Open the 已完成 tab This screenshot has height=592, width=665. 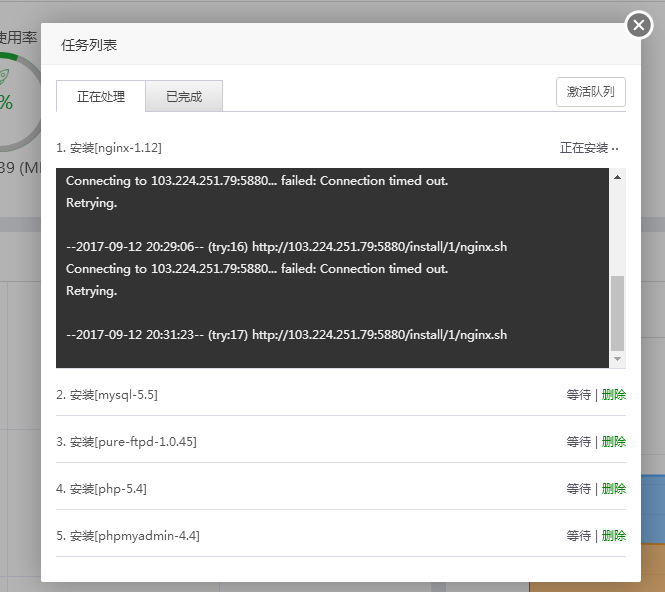pos(184,96)
